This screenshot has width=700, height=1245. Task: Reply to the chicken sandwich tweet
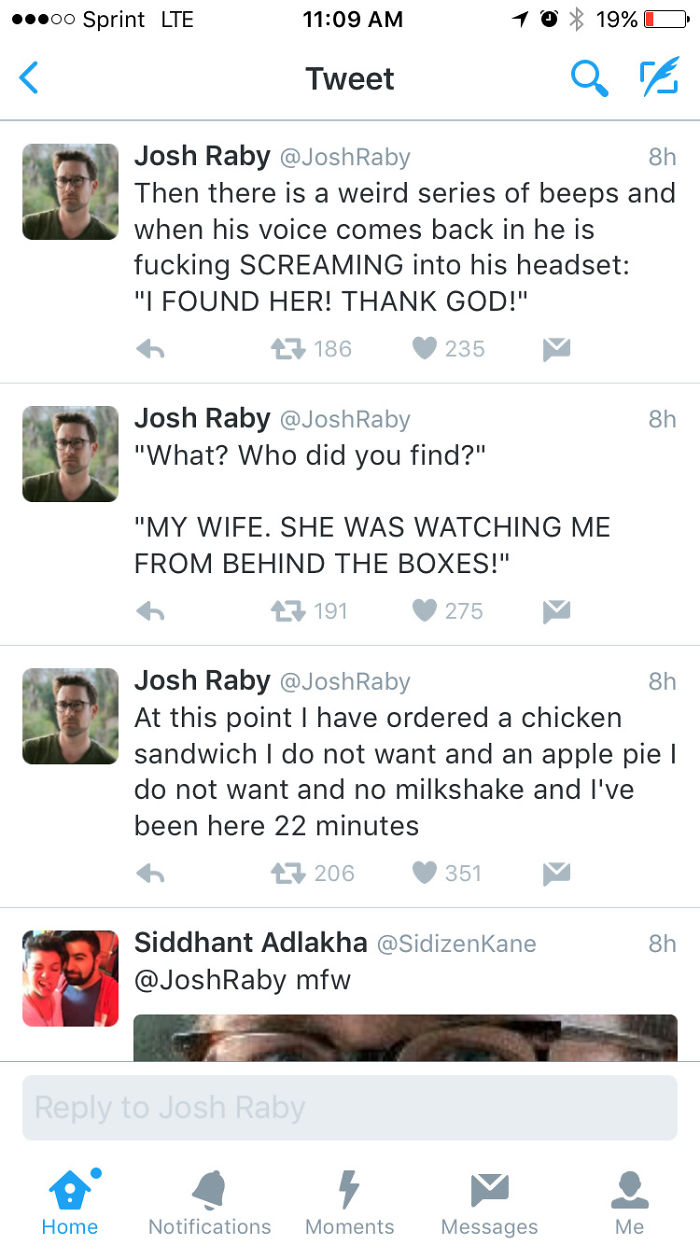pyautogui.click(x=150, y=873)
